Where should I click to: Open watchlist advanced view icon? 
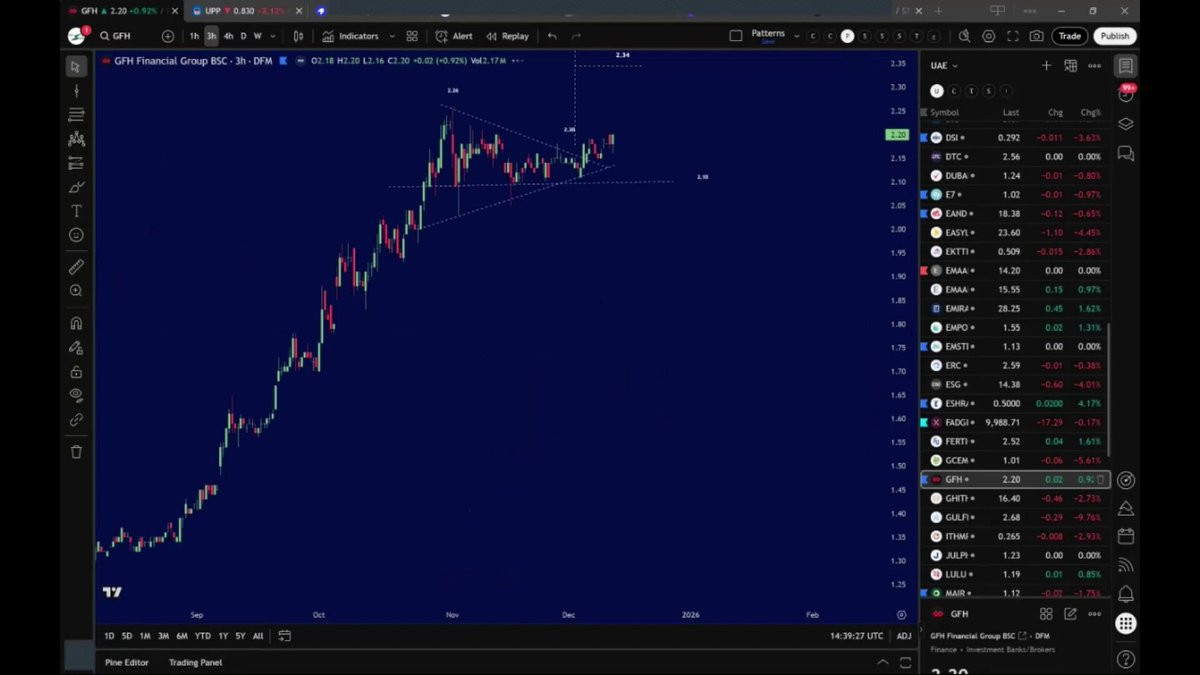click(x=1070, y=66)
